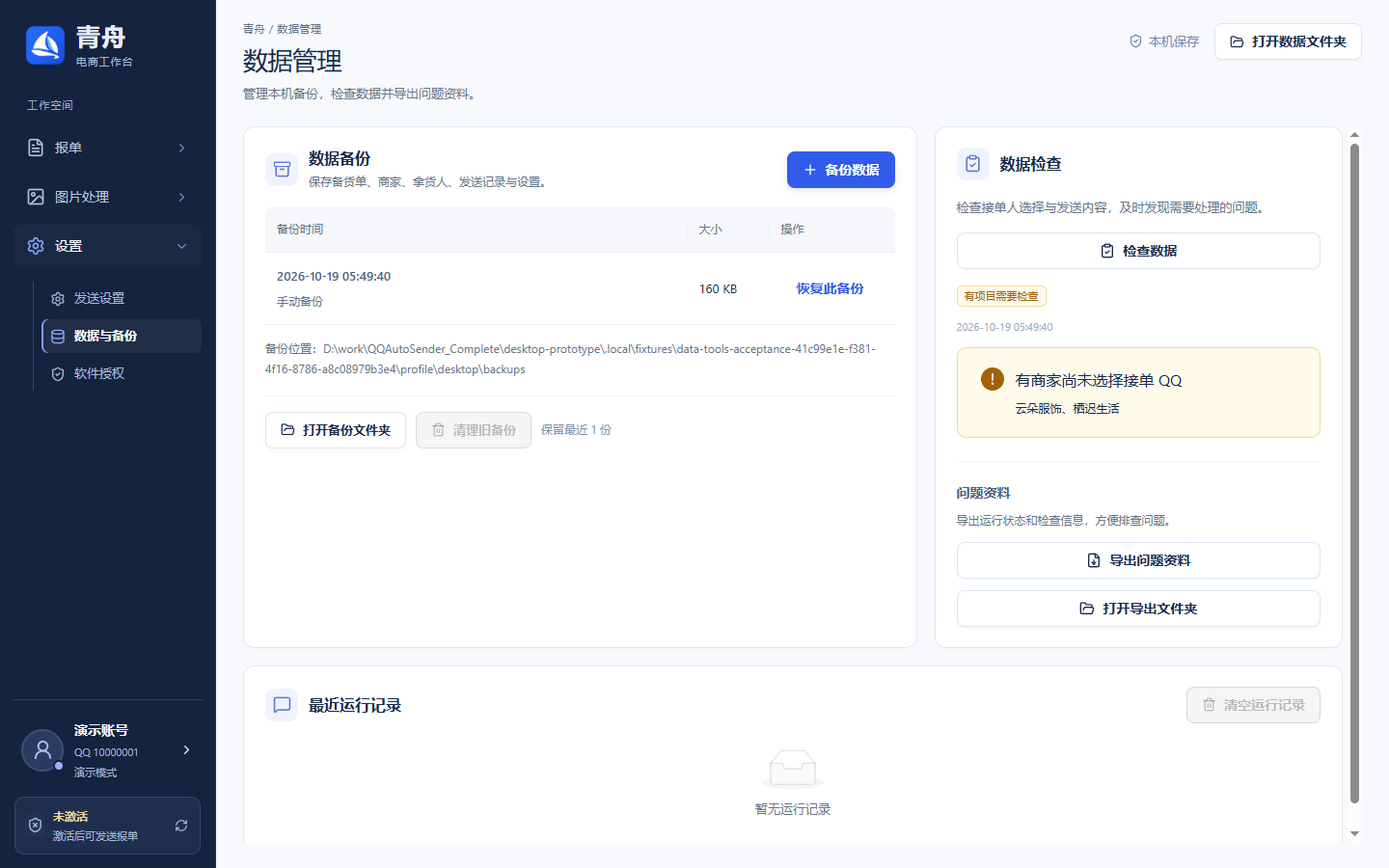Open the 软件授权 submenu item
Viewport: 1389px width, 868px height.
coord(122,374)
